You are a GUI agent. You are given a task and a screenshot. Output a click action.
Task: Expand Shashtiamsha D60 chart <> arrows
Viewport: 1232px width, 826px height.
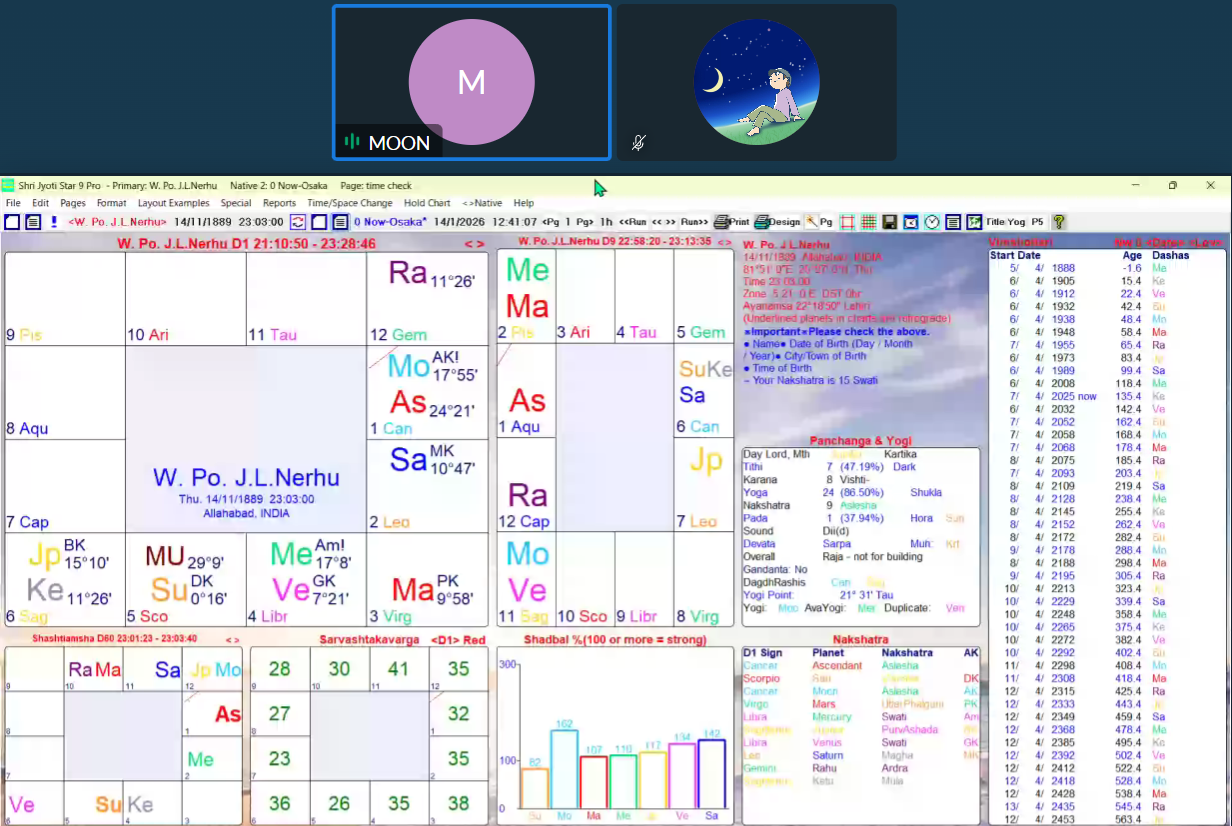click(233, 639)
